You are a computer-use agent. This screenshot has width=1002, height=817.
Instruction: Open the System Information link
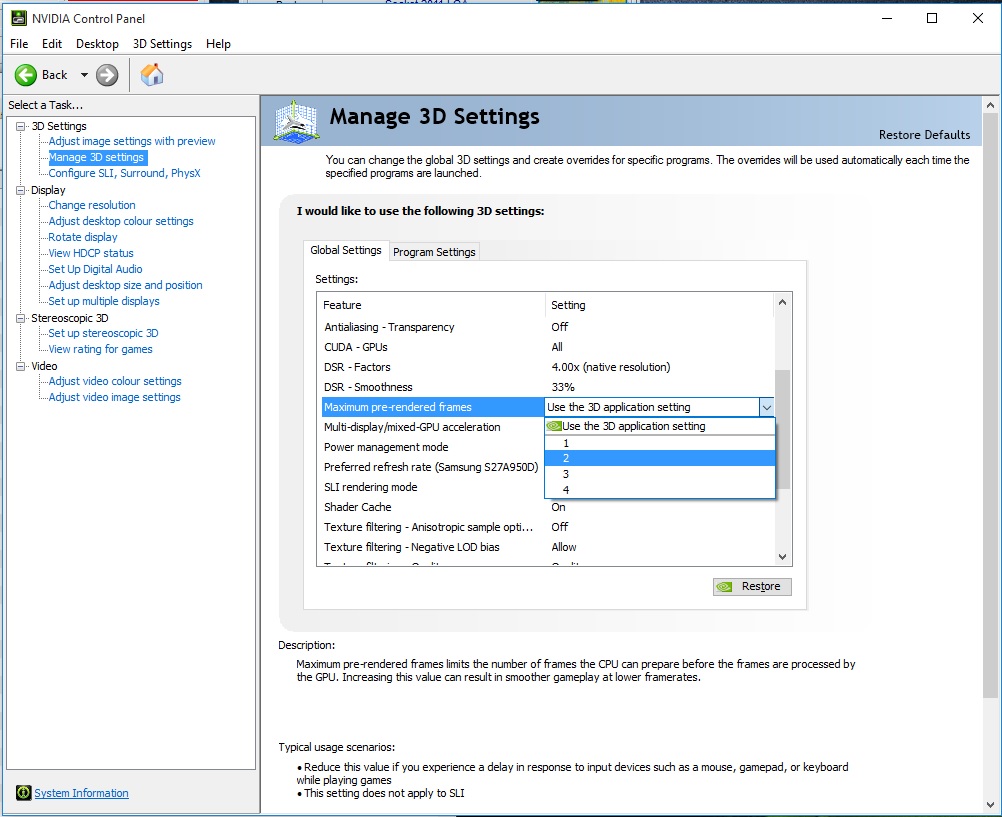tap(81, 793)
